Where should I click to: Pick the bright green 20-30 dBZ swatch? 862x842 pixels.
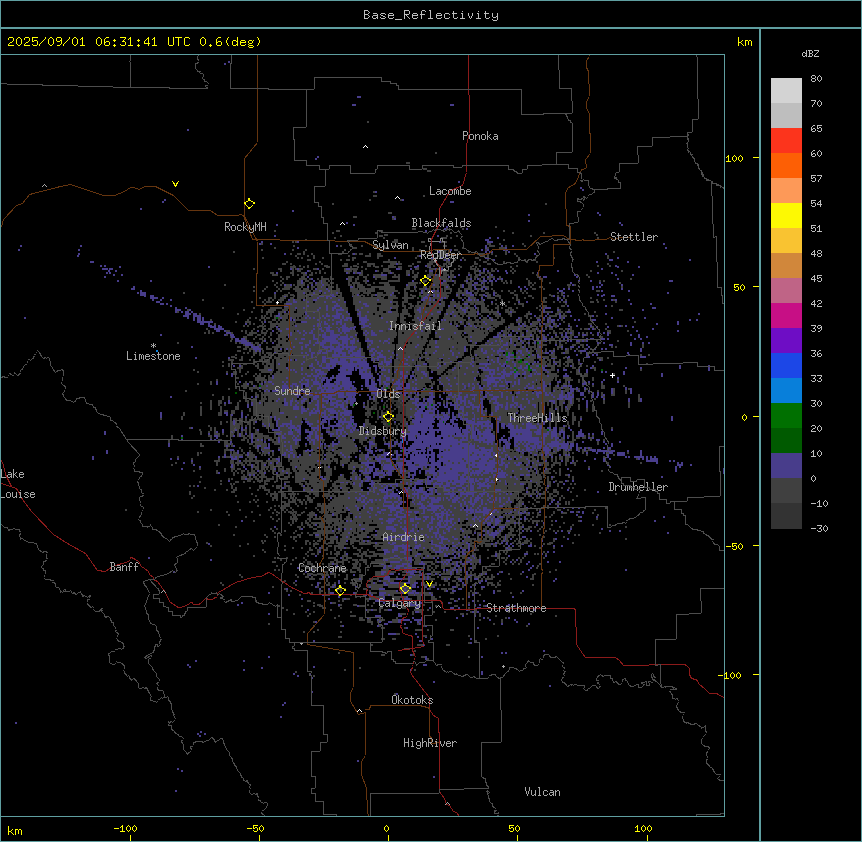tap(786, 416)
